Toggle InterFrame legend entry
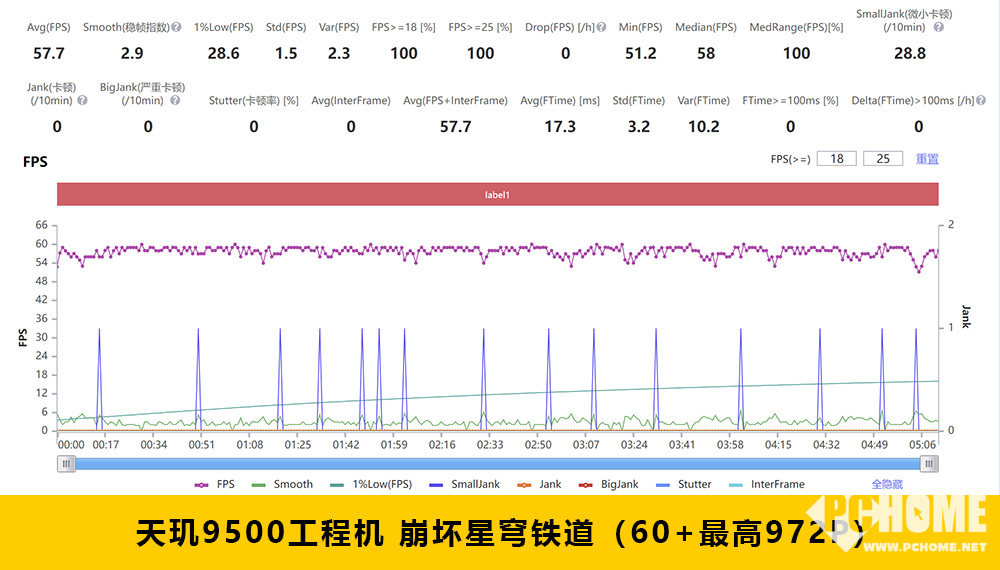The height and width of the screenshot is (570, 1000). click(767, 484)
